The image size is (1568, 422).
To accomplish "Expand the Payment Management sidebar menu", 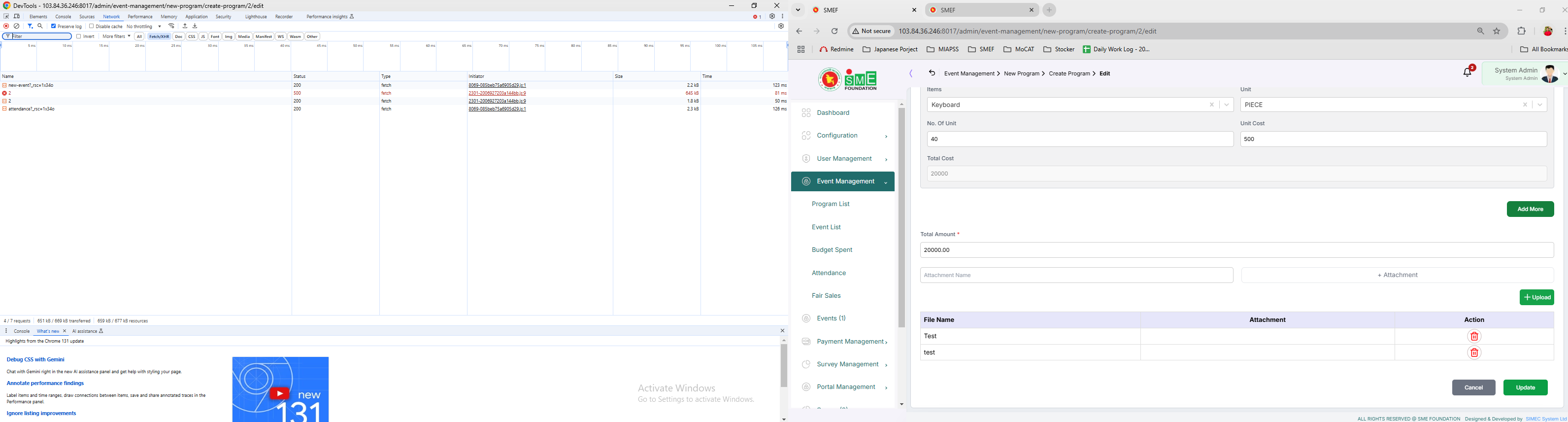I will (x=843, y=342).
